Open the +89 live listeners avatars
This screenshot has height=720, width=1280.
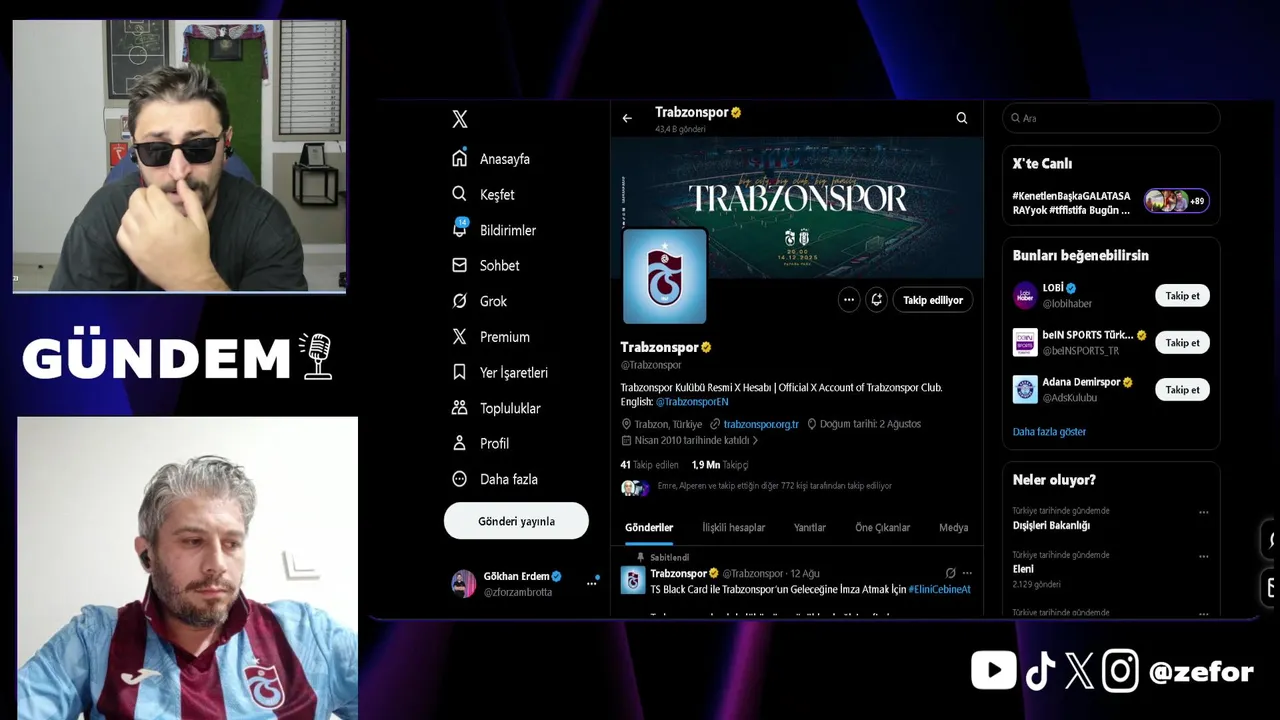tap(1176, 201)
